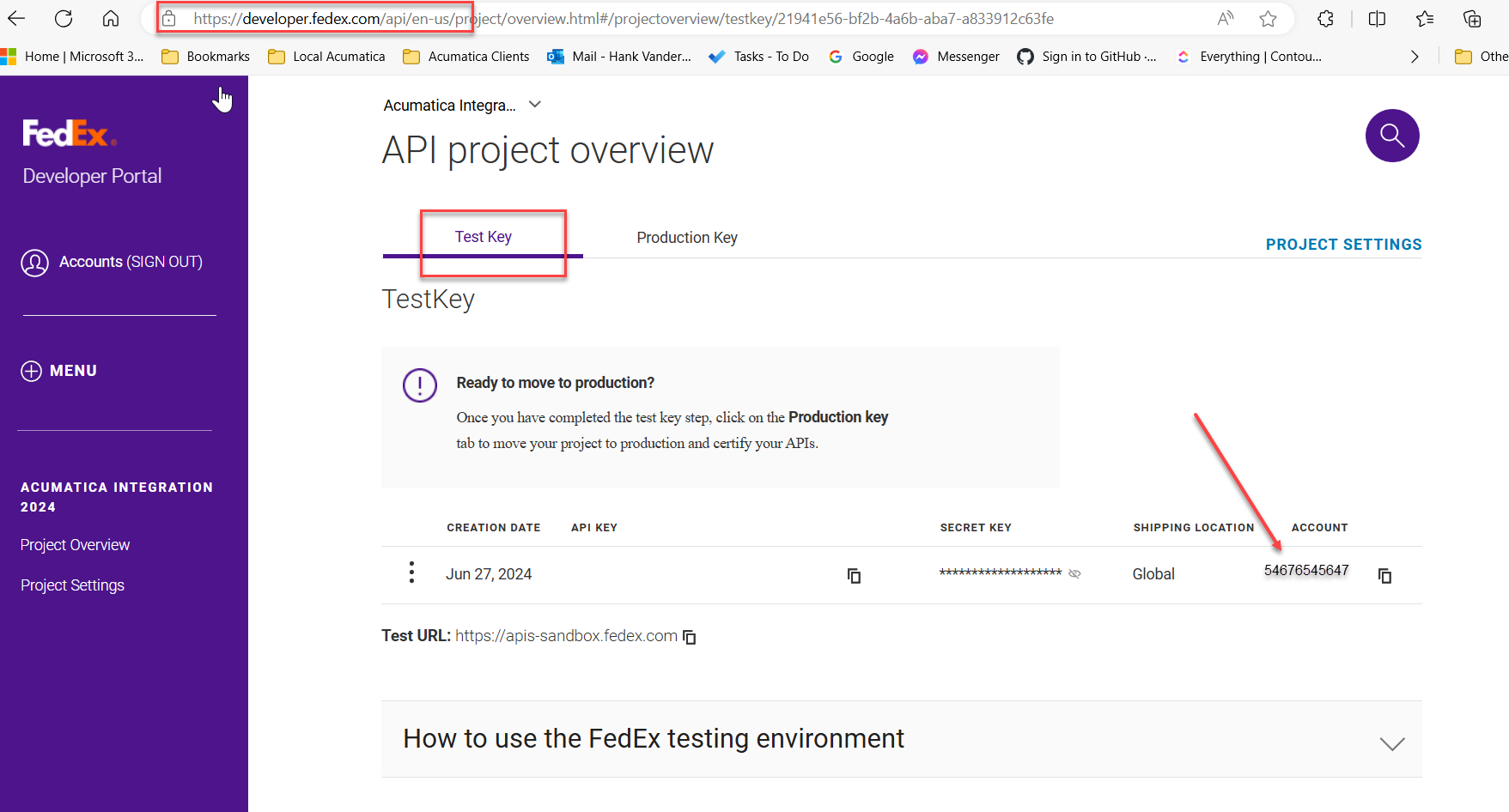
Task: Copy the Test URL with copy icon
Action: pos(689,637)
